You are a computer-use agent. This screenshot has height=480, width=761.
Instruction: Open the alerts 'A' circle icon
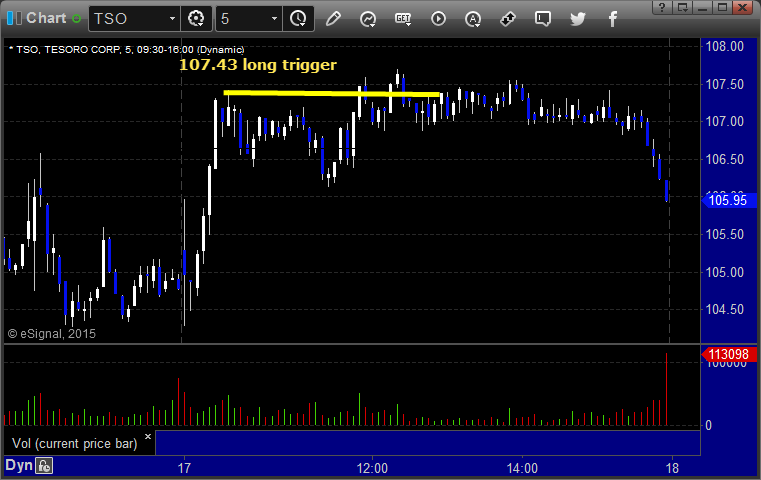click(473, 19)
